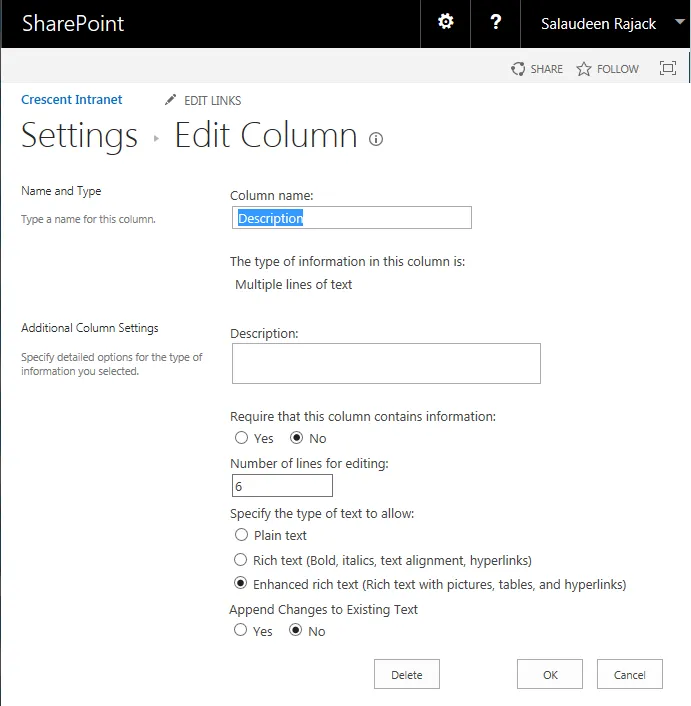691x706 pixels.
Task: Click the Delete button
Action: (x=407, y=675)
